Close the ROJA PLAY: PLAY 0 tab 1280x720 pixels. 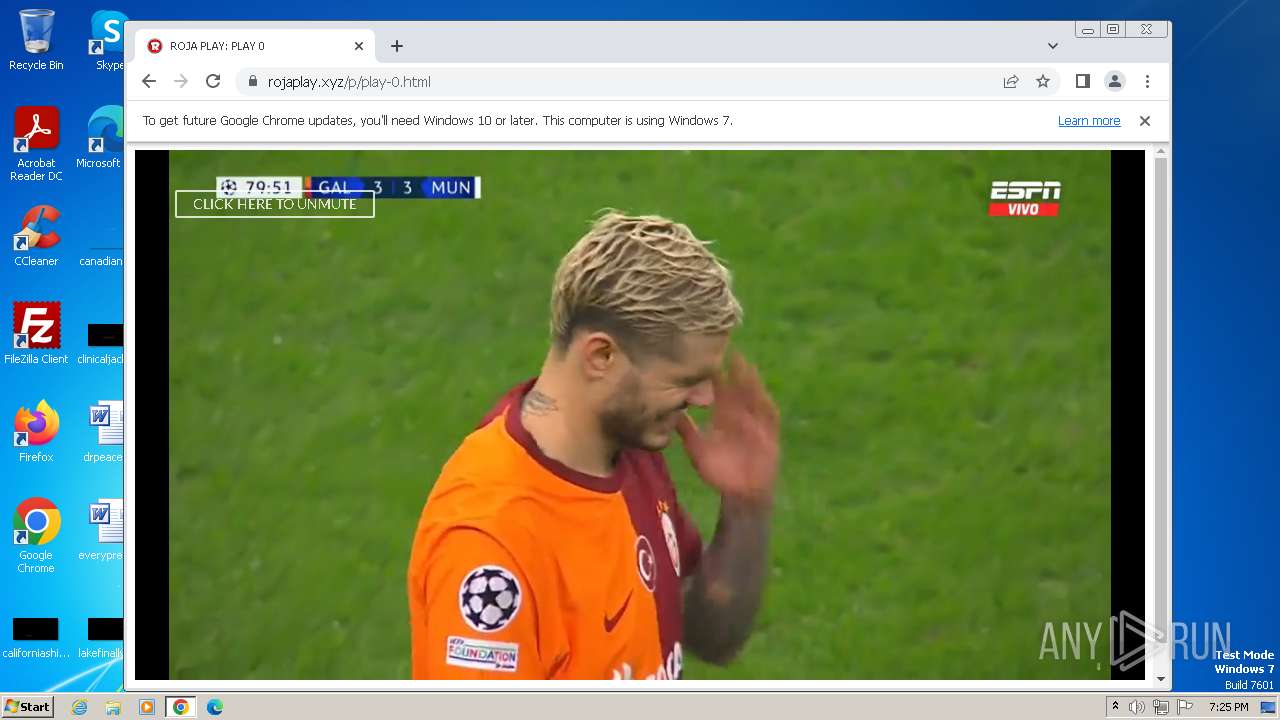click(x=359, y=46)
